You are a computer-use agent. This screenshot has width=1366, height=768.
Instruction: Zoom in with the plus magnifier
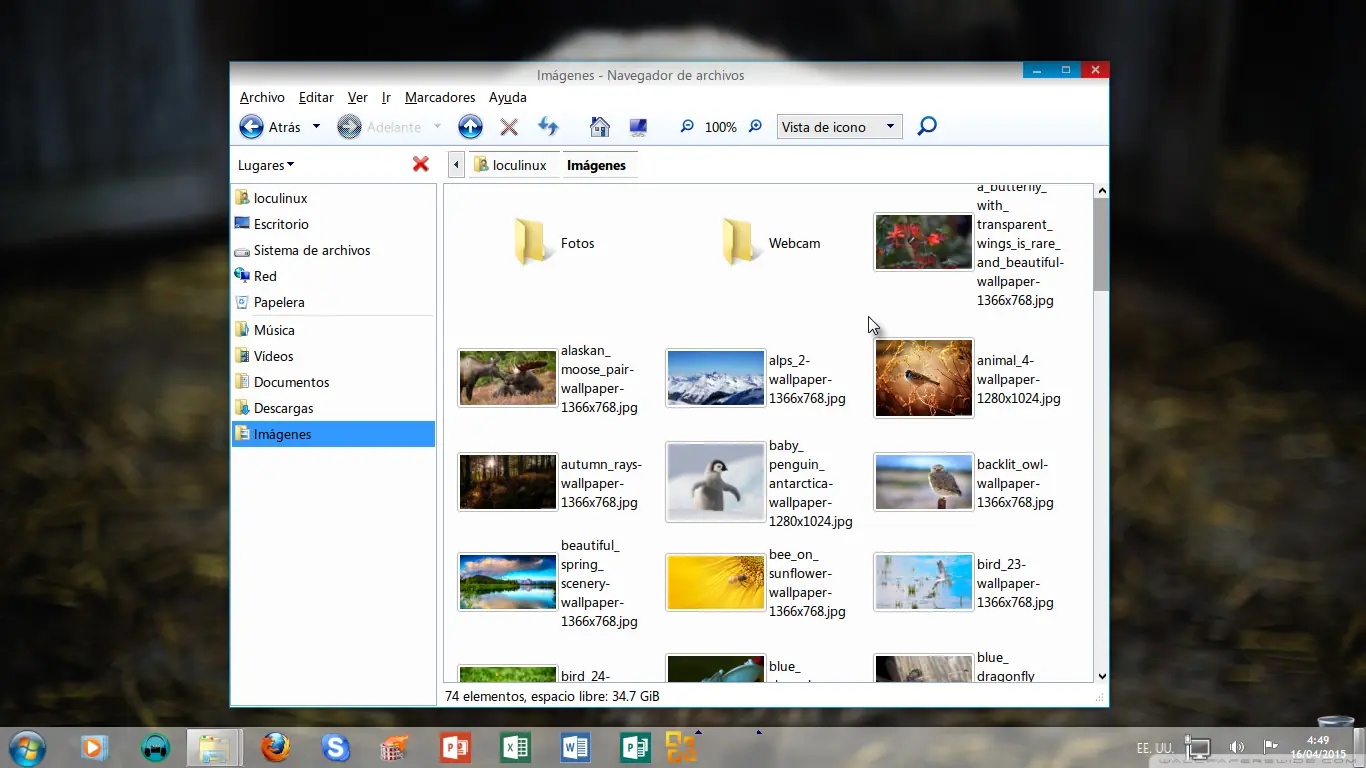click(755, 127)
